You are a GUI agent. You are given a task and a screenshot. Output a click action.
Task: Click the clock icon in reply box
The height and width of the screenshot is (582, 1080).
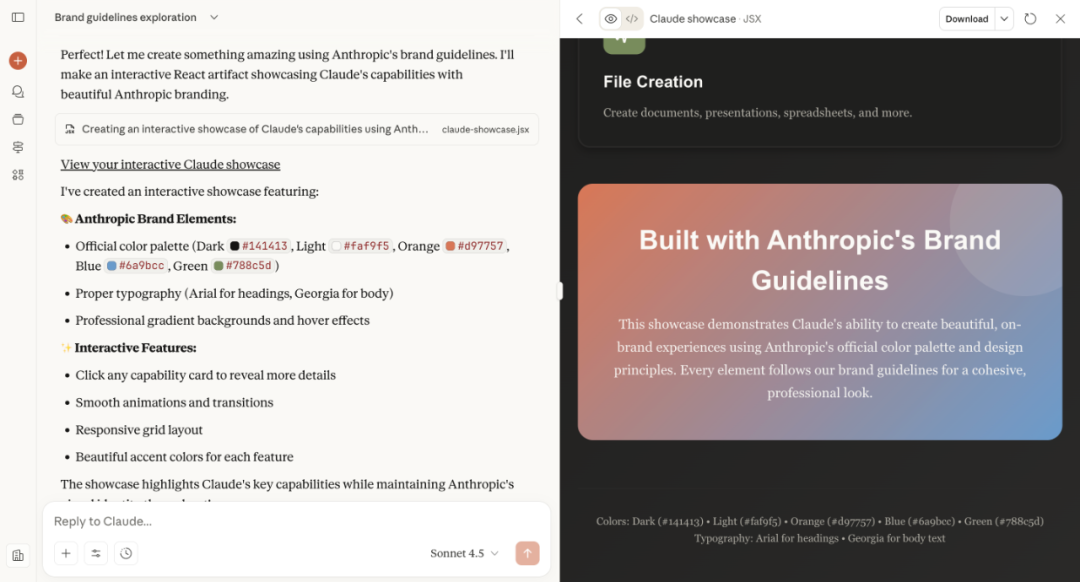pos(126,553)
